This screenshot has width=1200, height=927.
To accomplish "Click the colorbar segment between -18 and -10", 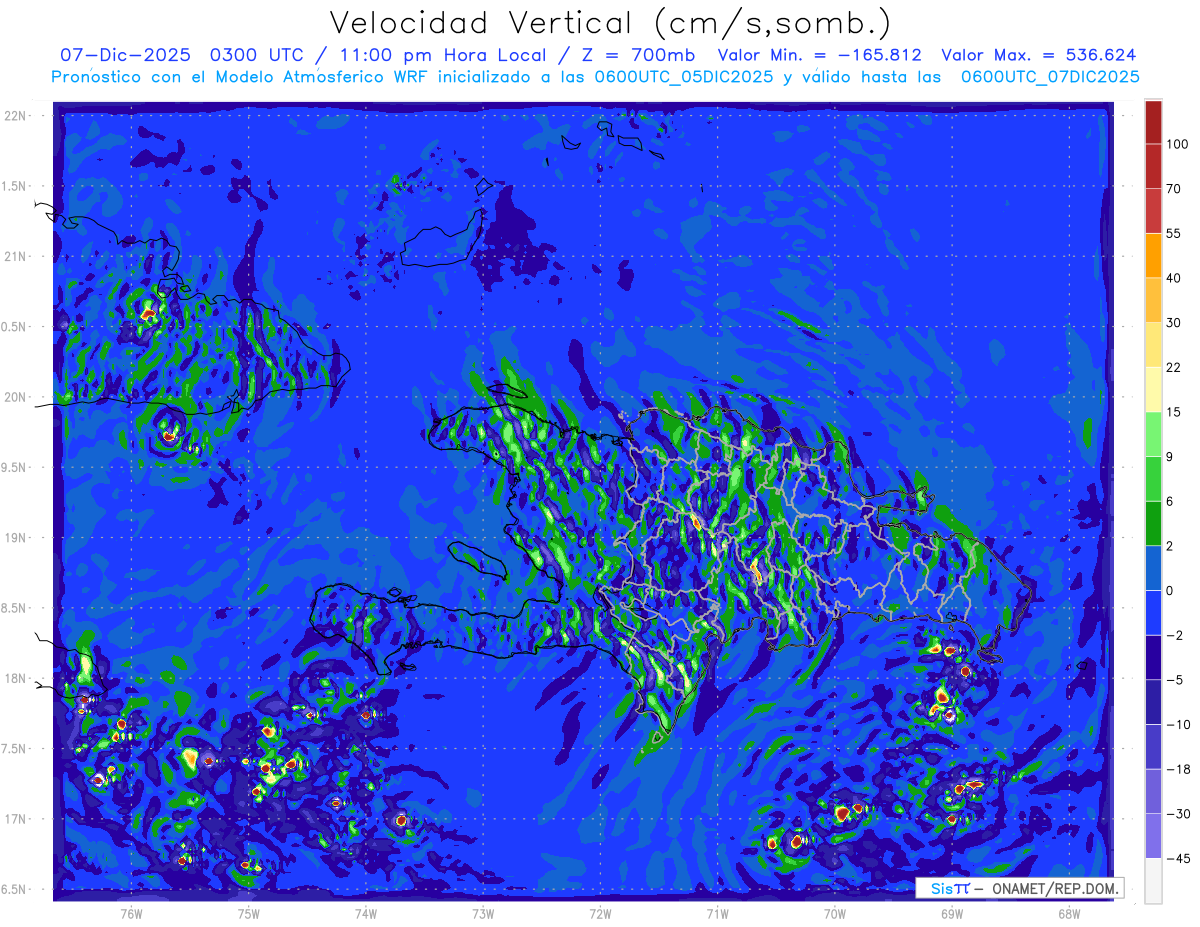I will [1153, 746].
